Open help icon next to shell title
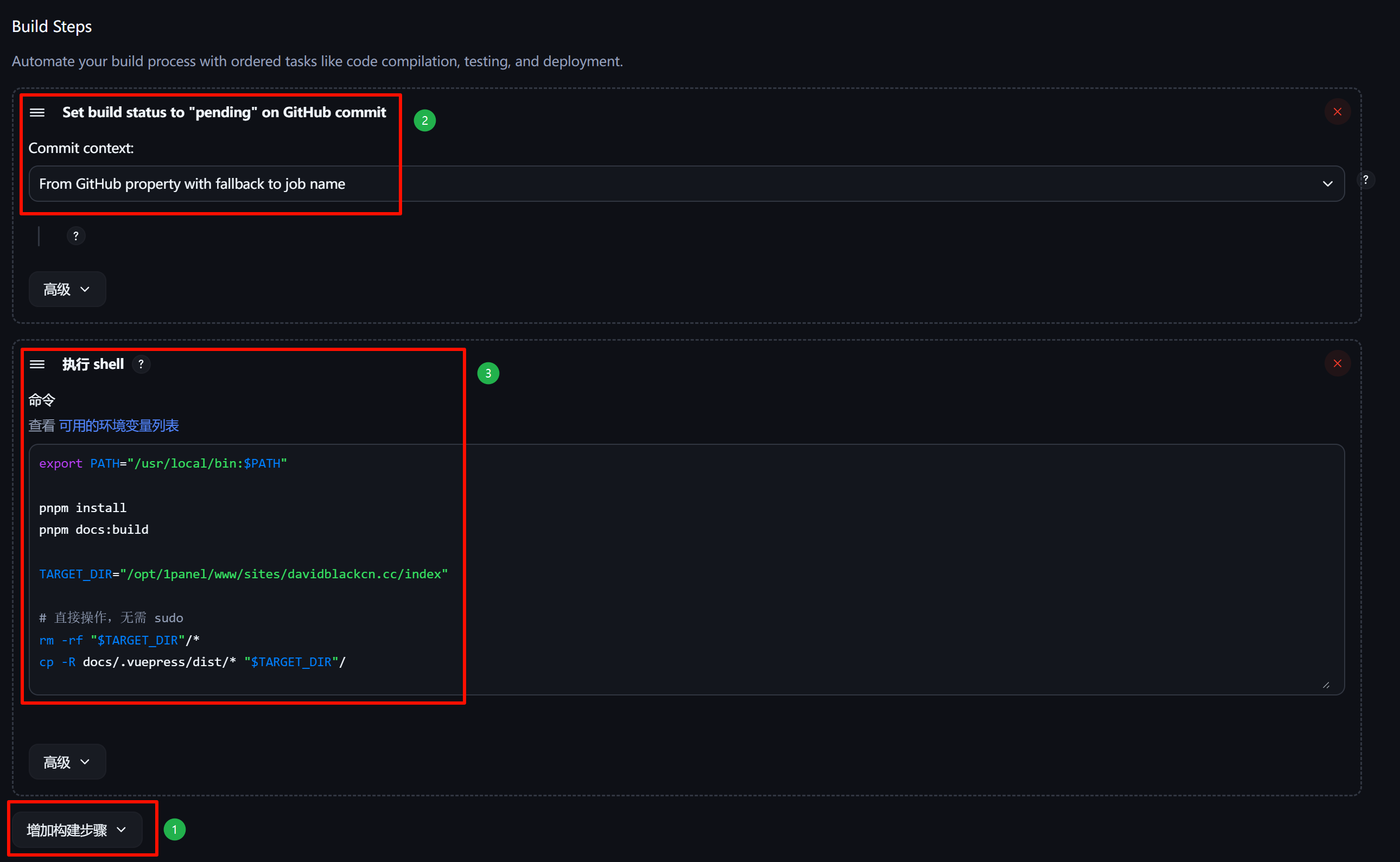The width and height of the screenshot is (1400, 862). [x=141, y=365]
